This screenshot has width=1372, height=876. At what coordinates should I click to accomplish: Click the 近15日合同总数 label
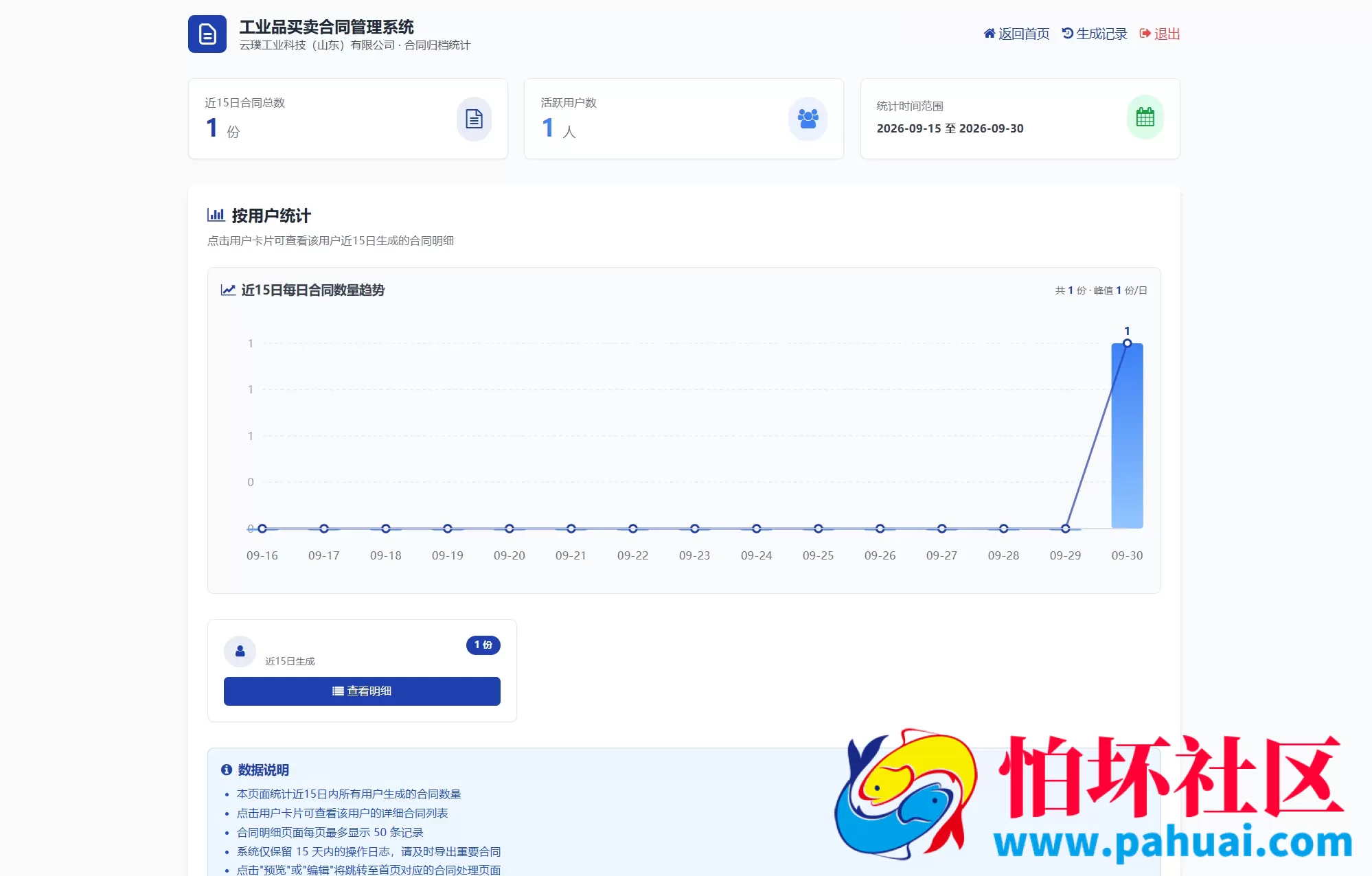click(x=244, y=102)
